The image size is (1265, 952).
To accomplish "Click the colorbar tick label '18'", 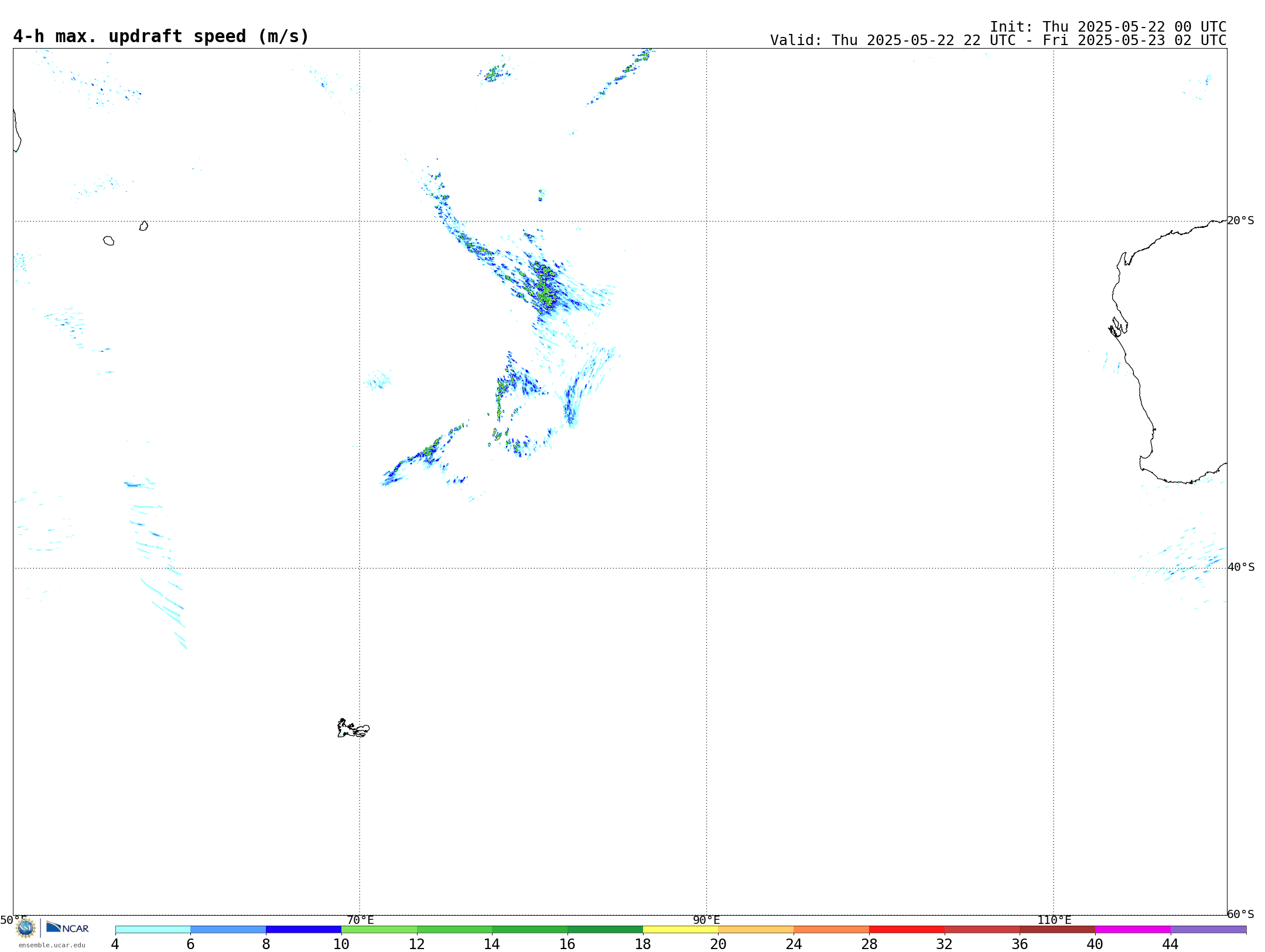I will click(643, 944).
